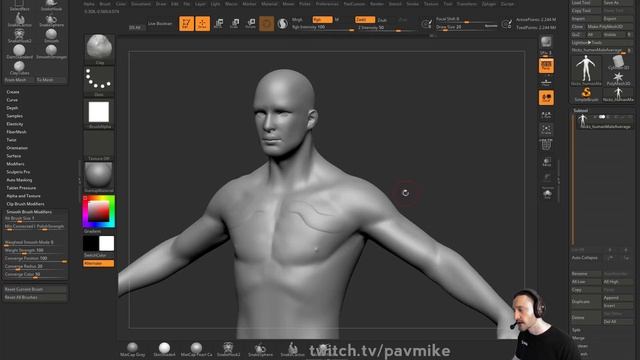Adjust the Focal Shift slider
Screen dimensions: 640x360
[x=466, y=19]
